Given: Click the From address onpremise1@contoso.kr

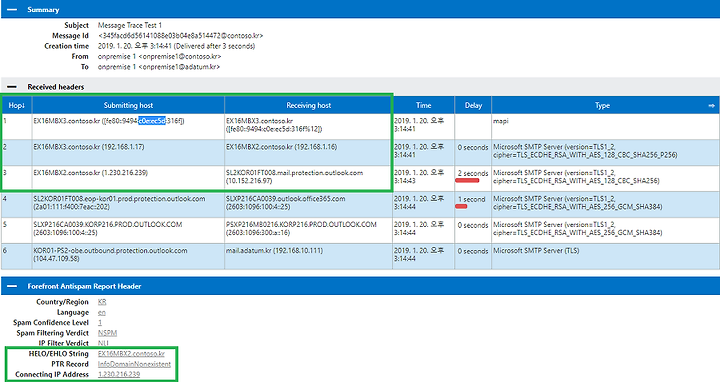Looking at the screenshot, I should click(180, 56).
